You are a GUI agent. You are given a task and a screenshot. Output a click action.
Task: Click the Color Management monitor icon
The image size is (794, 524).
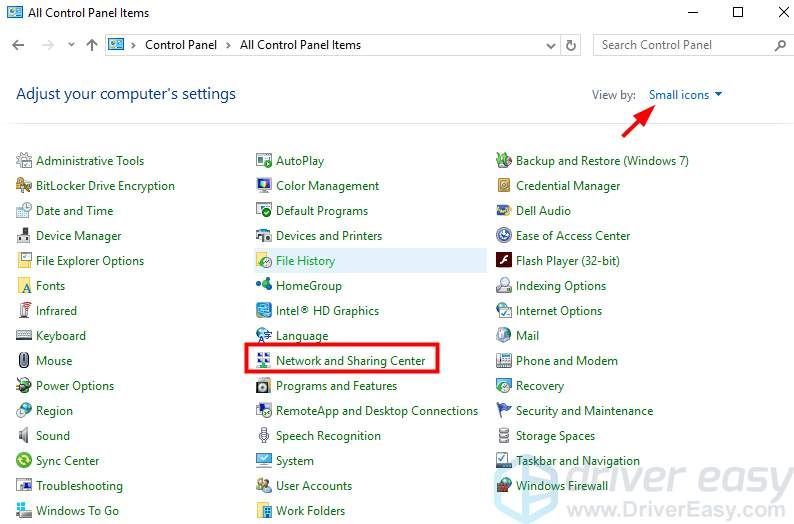point(264,186)
